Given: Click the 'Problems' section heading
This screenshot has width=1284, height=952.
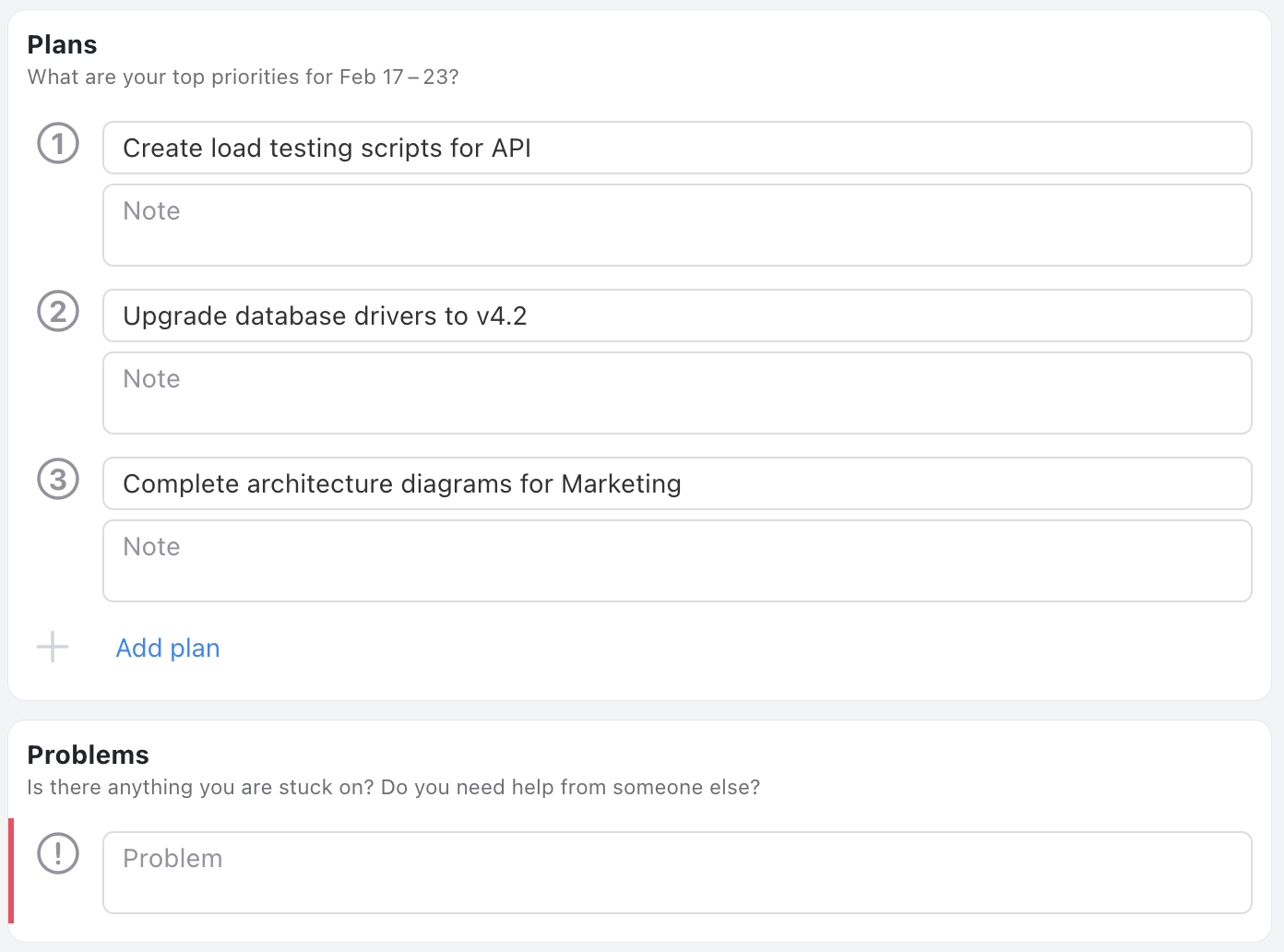Looking at the screenshot, I should point(88,755).
